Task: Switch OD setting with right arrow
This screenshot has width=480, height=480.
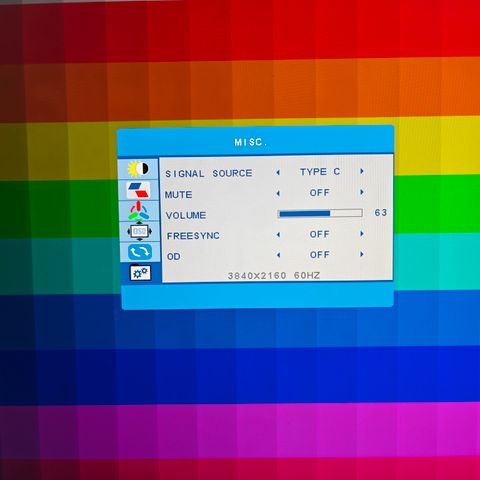Action: 362,254
